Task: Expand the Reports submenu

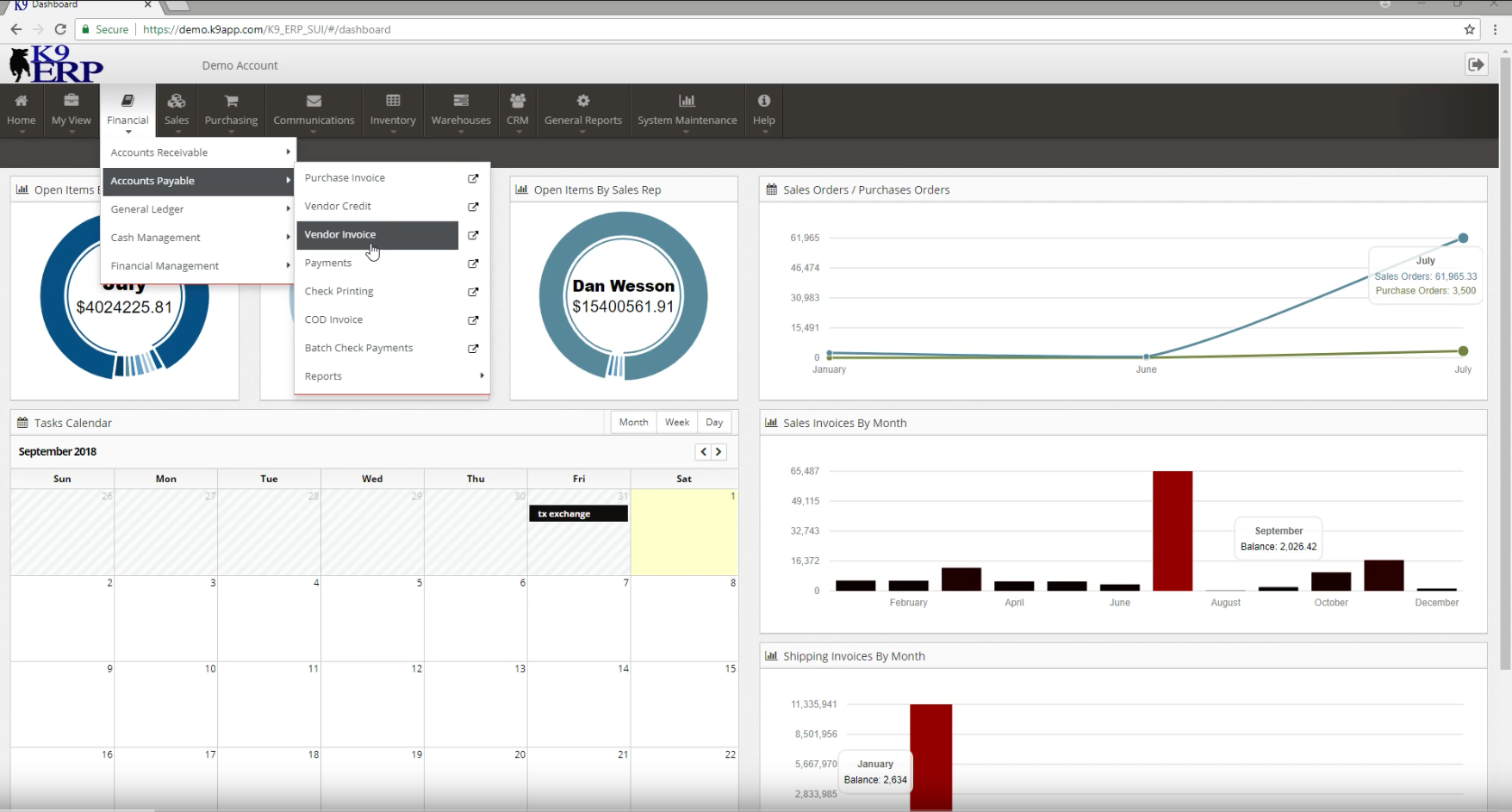Action: point(392,376)
